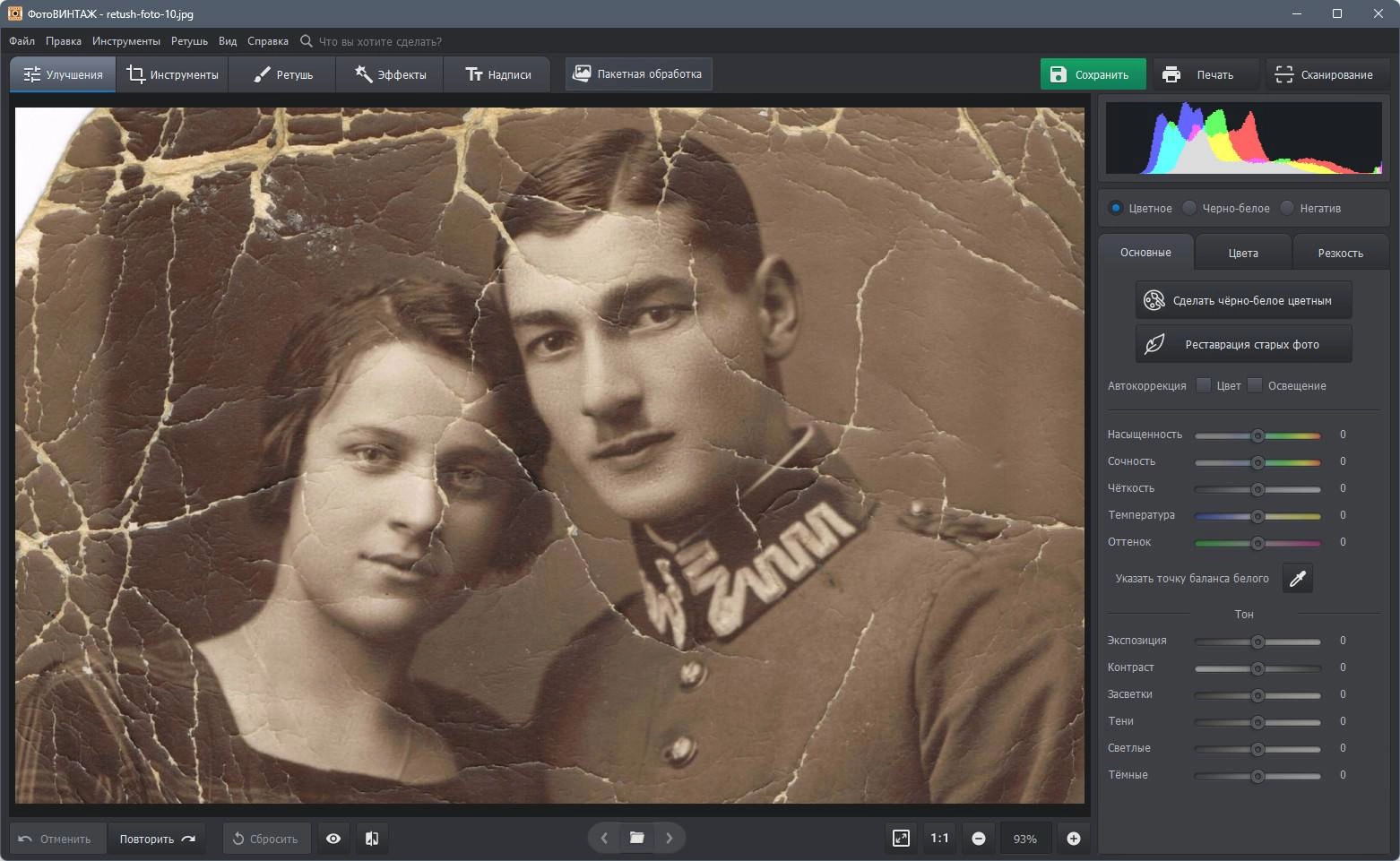1400x861 pixels.
Task: Adjust the Контраст slider
Action: click(1257, 668)
